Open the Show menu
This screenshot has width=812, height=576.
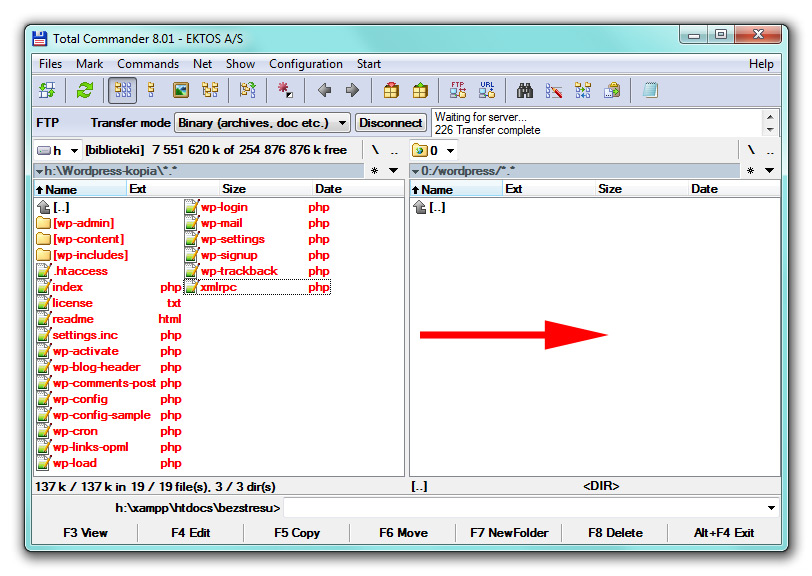pos(240,64)
